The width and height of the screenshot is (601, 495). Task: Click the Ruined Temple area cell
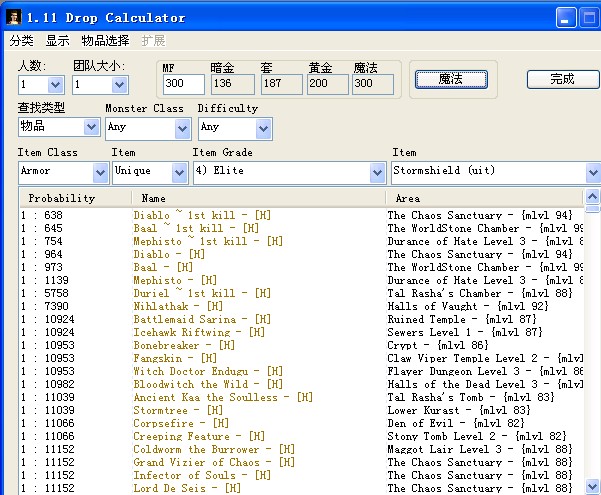[462, 319]
